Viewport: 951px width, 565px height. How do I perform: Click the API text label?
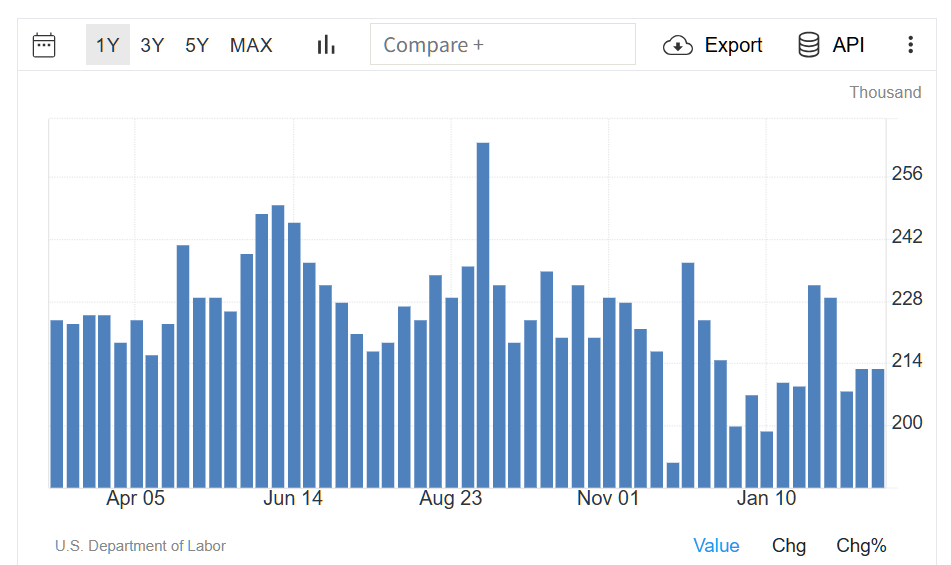[x=848, y=45]
